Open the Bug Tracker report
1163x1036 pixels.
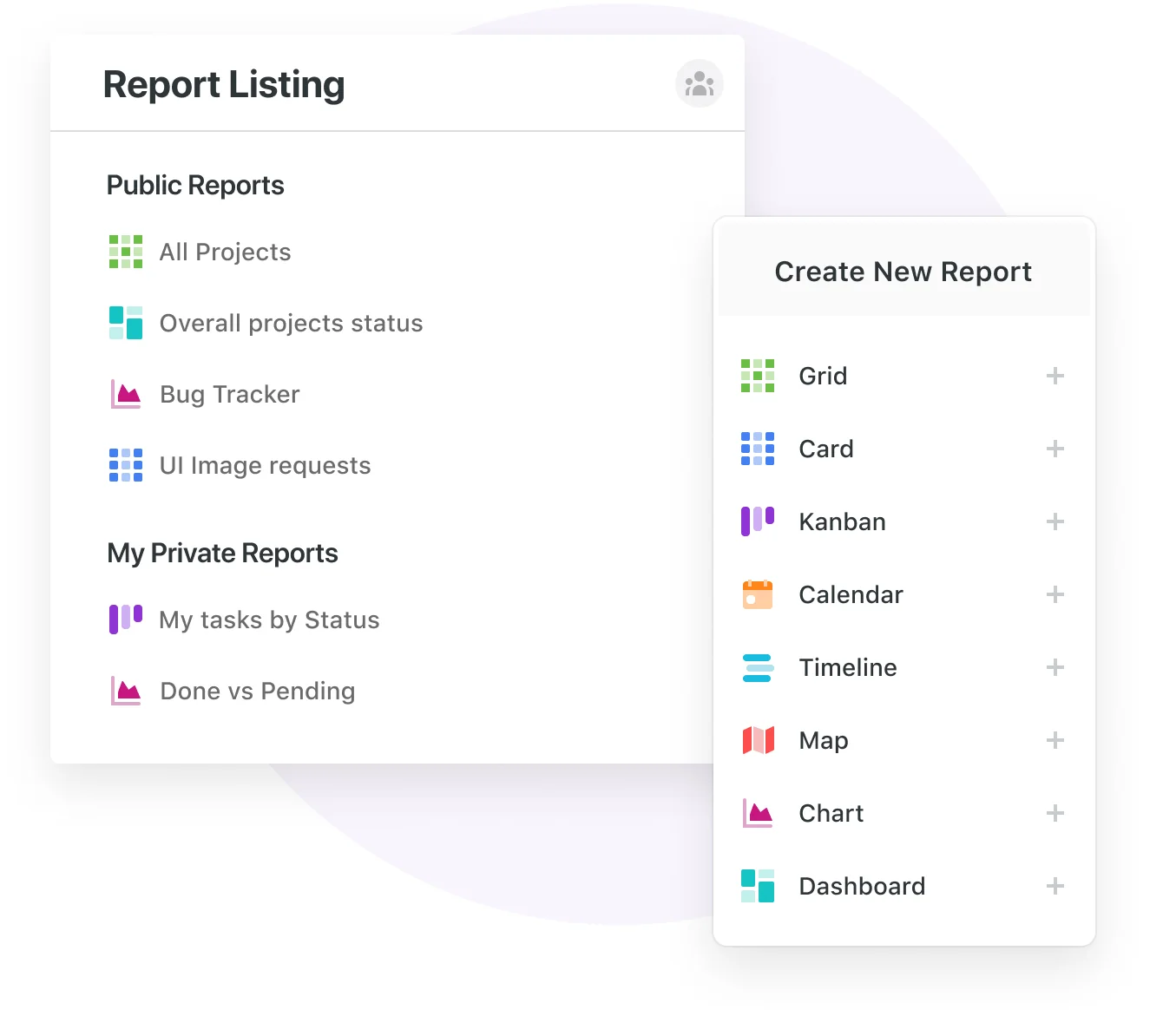click(230, 394)
